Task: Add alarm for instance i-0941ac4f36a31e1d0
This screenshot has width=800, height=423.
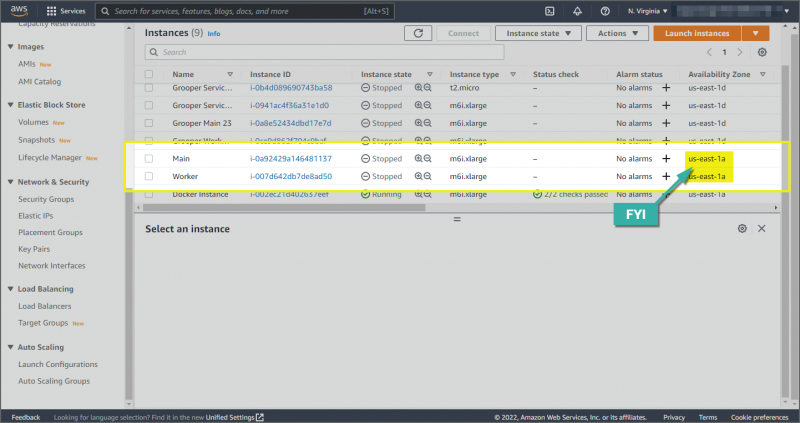Action: pos(666,105)
